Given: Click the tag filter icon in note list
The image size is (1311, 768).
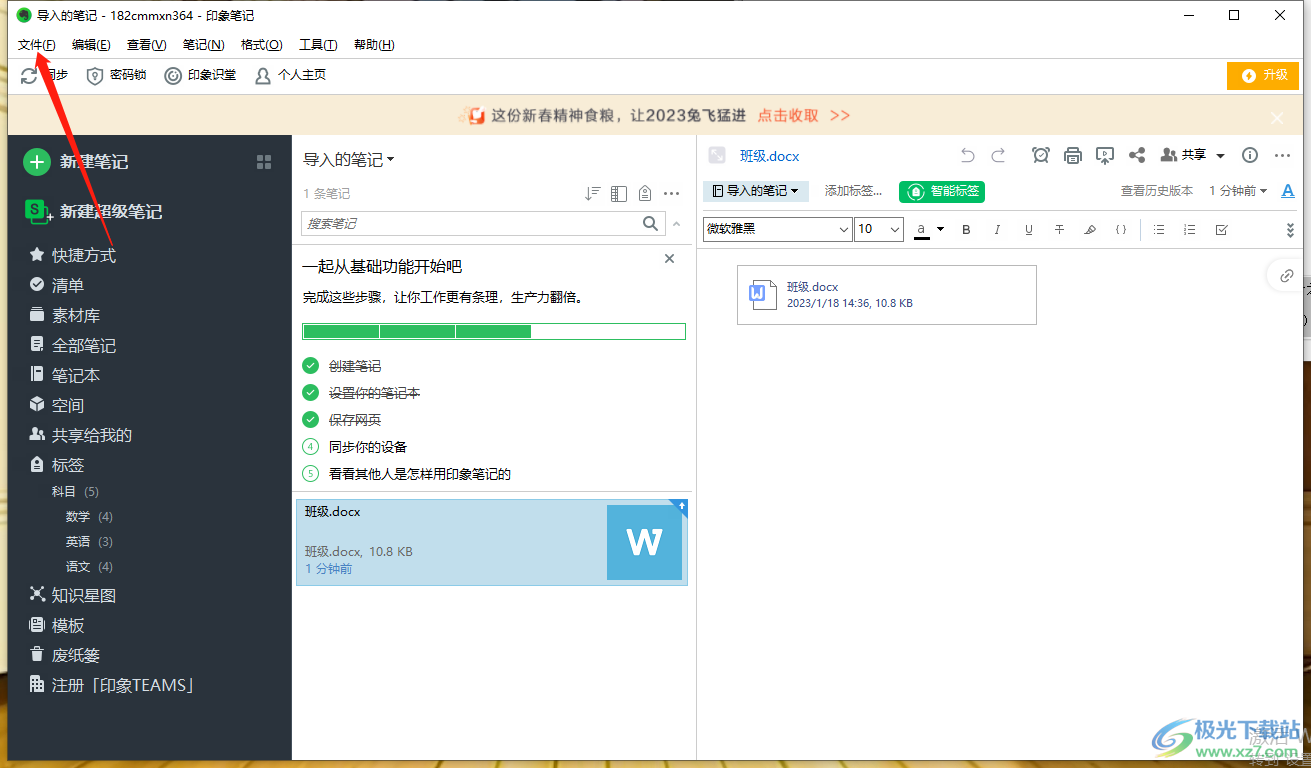Looking at the screenshot, I should 645,193.
